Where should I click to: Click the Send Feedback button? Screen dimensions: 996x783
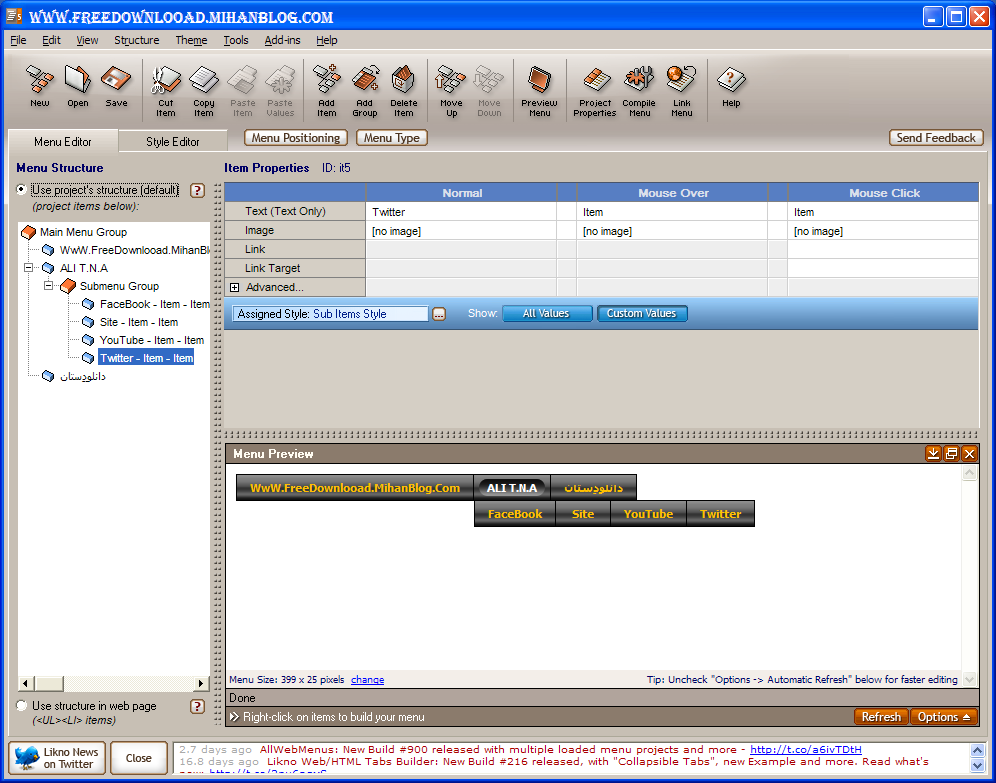[936, 138]
